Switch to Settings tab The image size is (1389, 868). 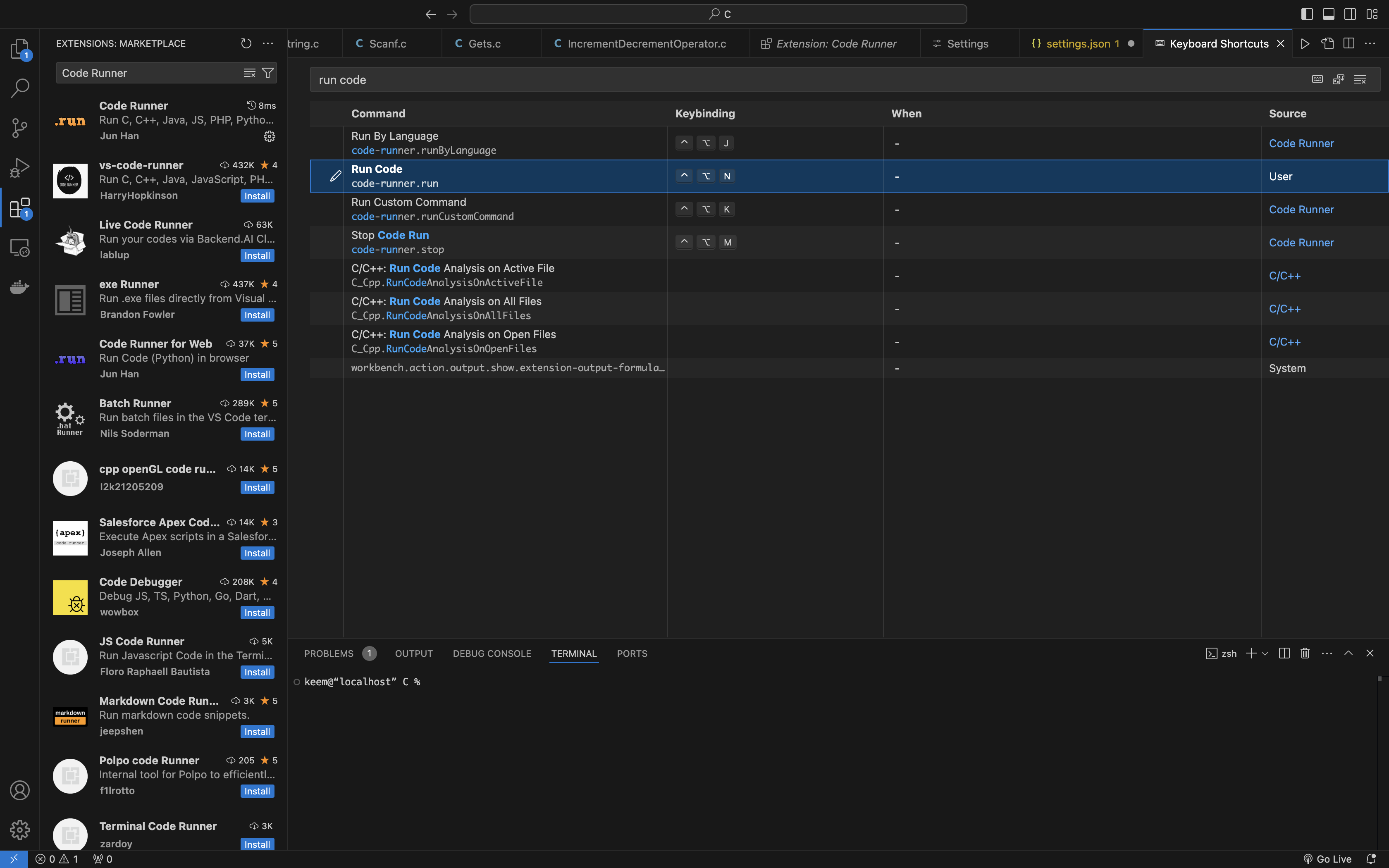970,44
